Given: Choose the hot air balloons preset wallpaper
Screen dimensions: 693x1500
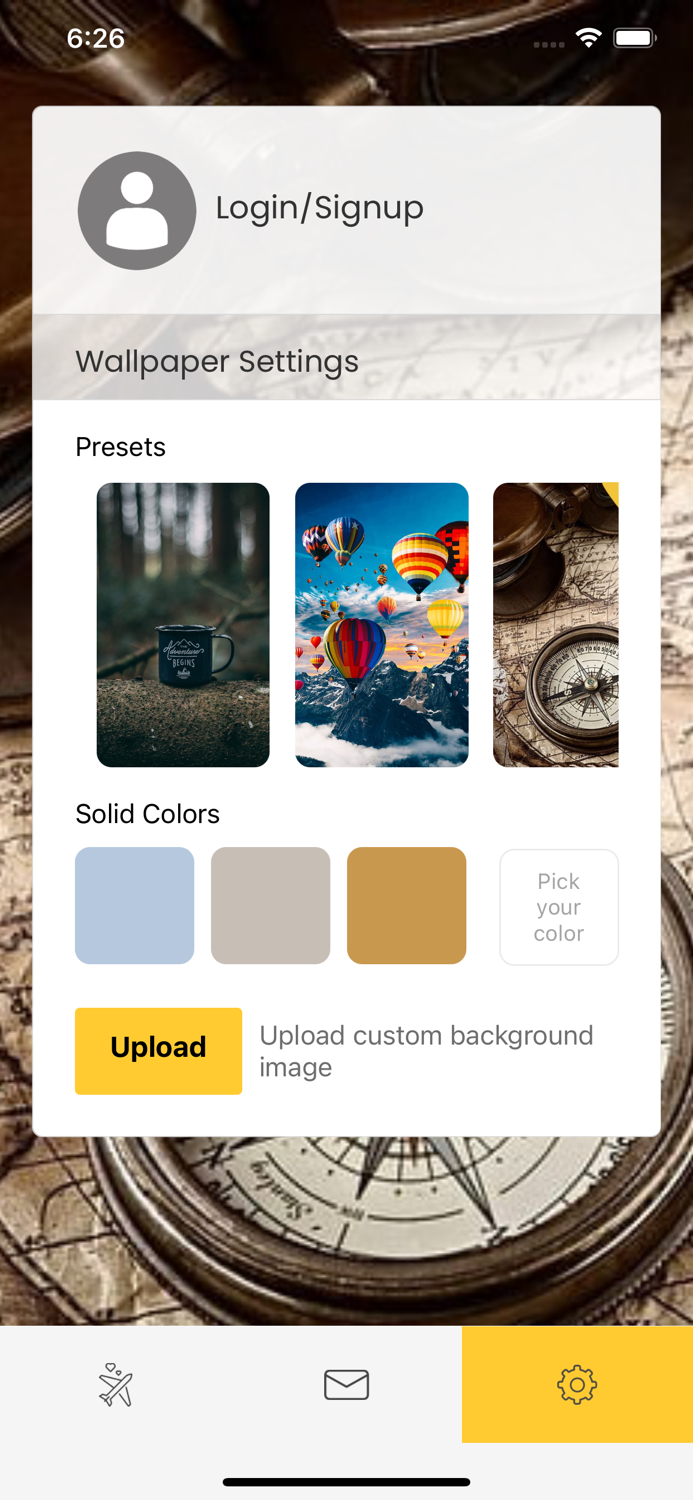Looking at the screenshot, I should 382,625.
